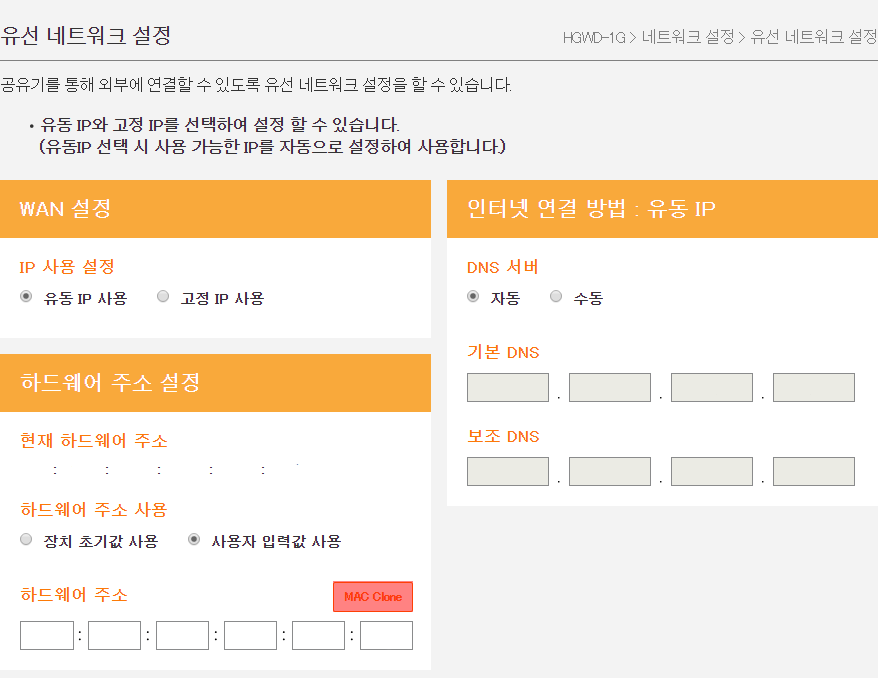Viewport: 878px width, 678px height.
Task: Click the MAC Clone button
Action: (x=372, y=596)
